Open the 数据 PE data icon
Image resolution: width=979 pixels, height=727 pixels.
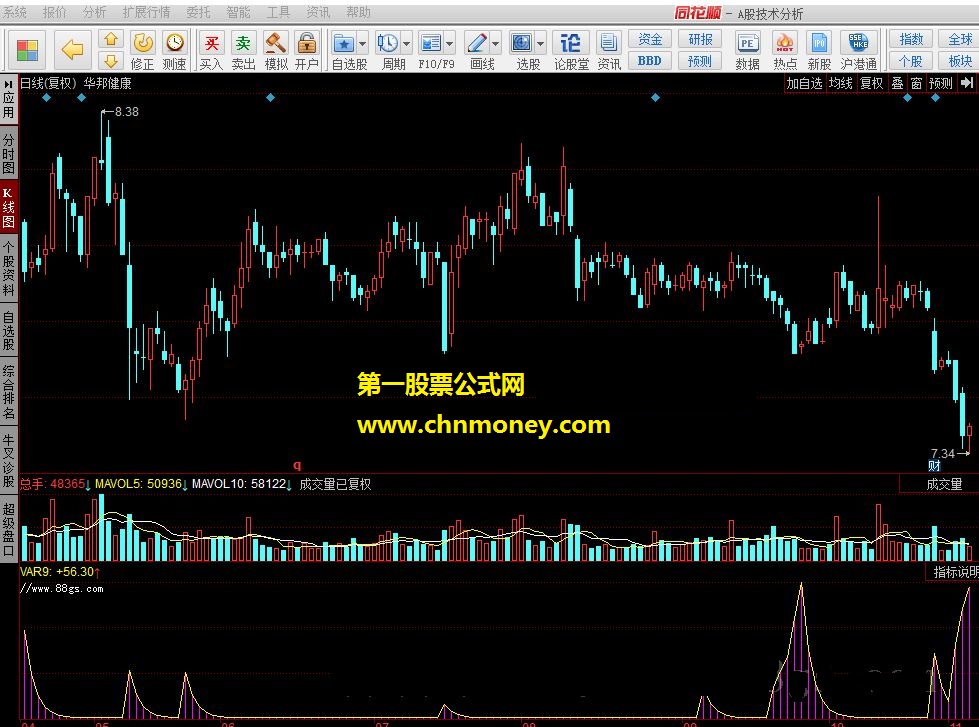coord(747,51)
